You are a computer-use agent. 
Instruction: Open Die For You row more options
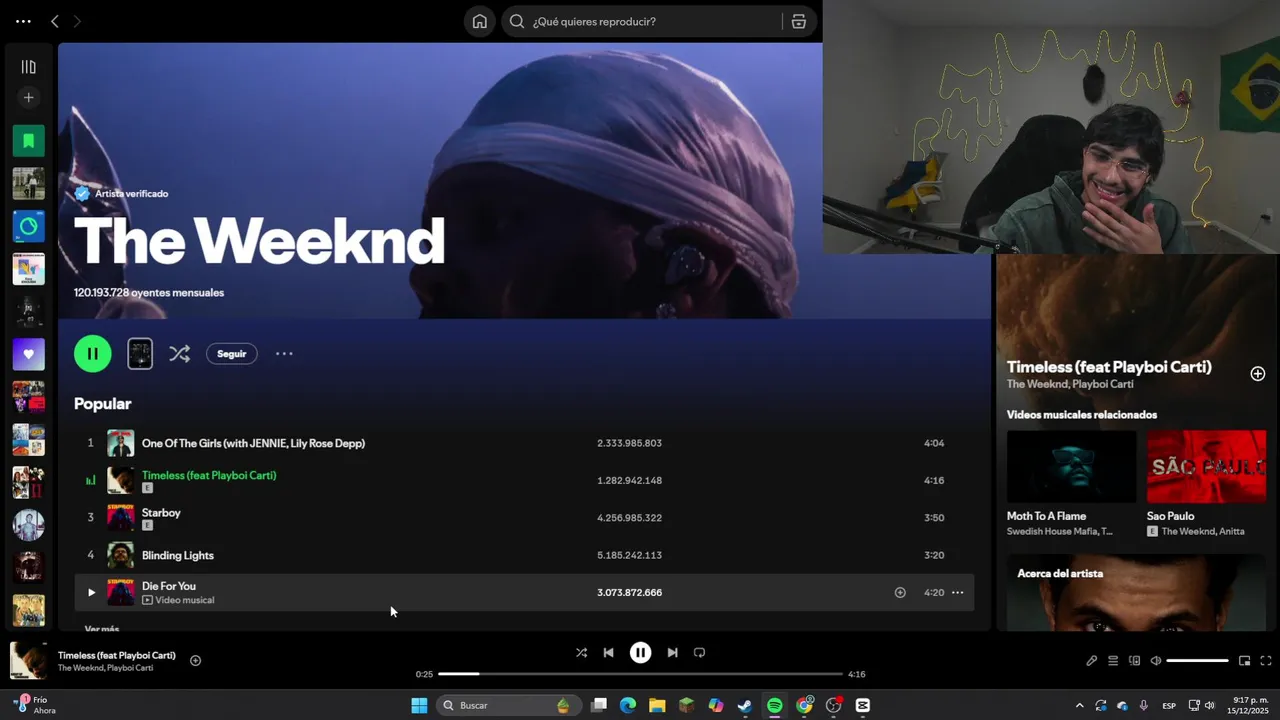coord(957,592)
